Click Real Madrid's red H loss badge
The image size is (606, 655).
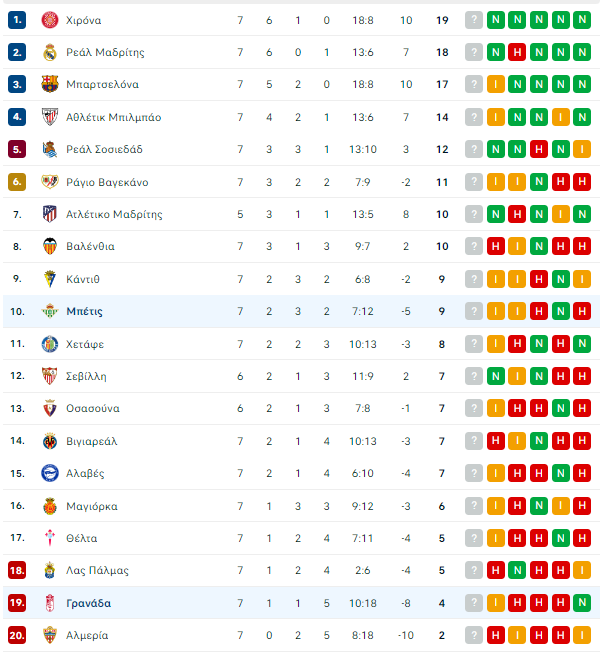517,52
